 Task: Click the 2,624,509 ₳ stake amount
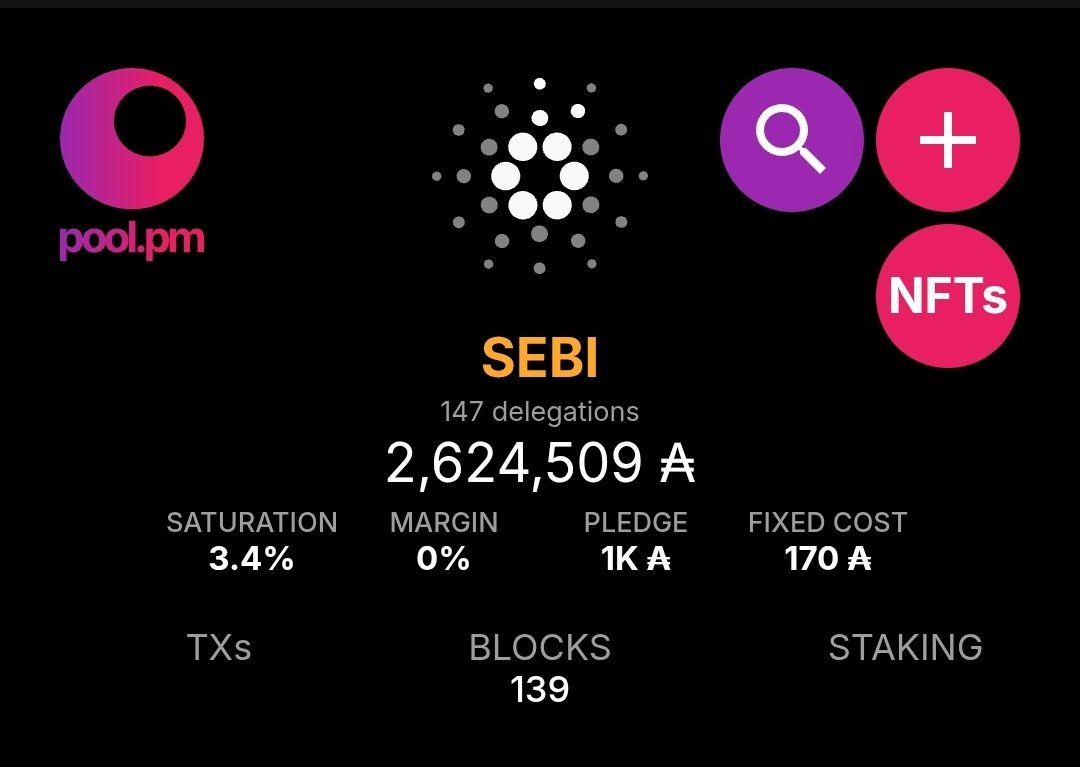click(x=540, y=464)
